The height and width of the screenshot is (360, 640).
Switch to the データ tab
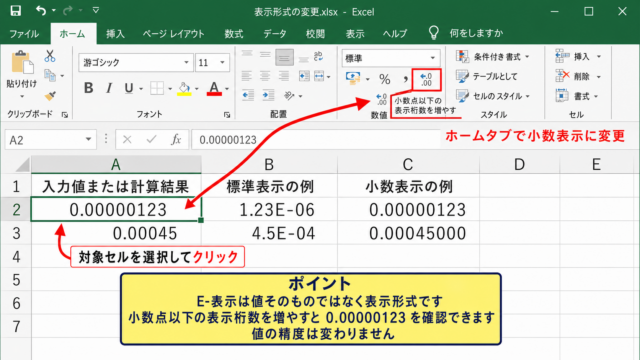(275, 33)
